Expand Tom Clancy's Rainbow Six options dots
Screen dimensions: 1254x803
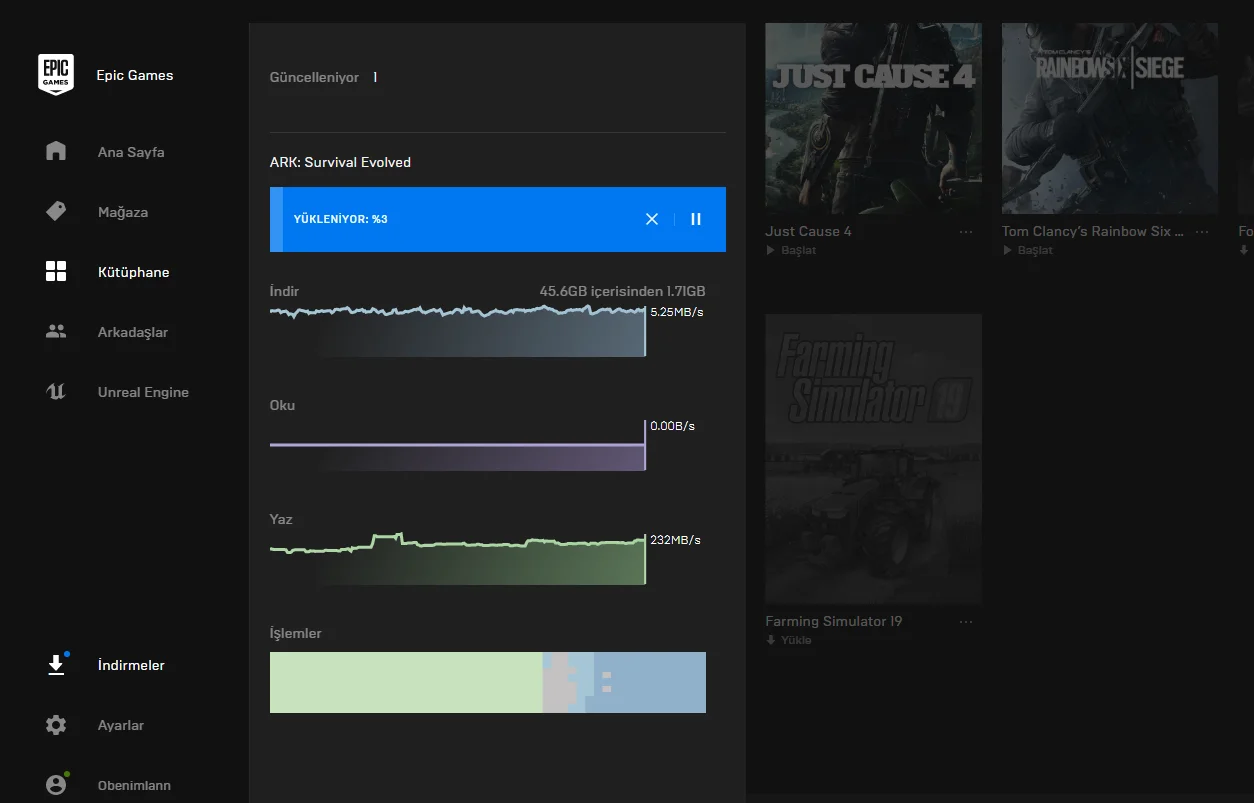tap(1202, 232)
